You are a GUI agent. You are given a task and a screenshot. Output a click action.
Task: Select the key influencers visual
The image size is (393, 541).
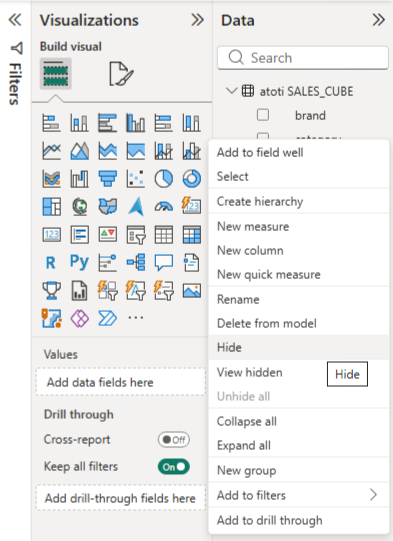pos(107,263)
